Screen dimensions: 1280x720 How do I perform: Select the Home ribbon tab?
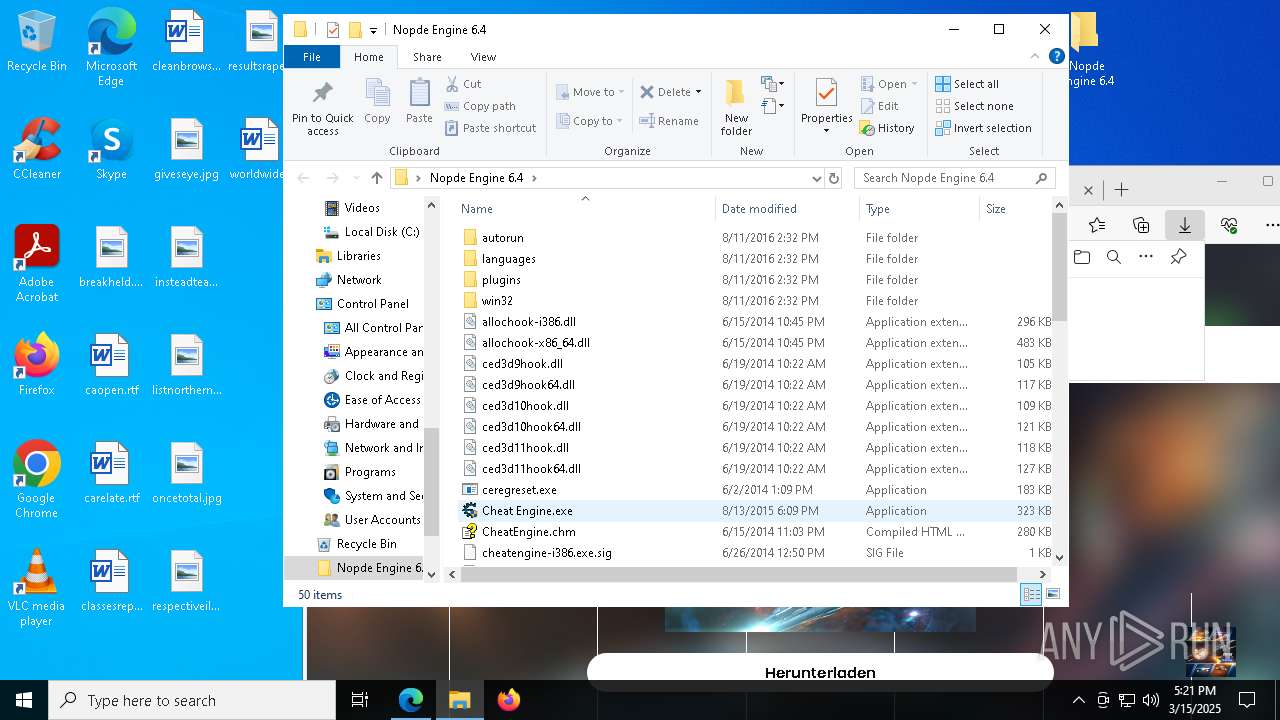click(368, 57)
